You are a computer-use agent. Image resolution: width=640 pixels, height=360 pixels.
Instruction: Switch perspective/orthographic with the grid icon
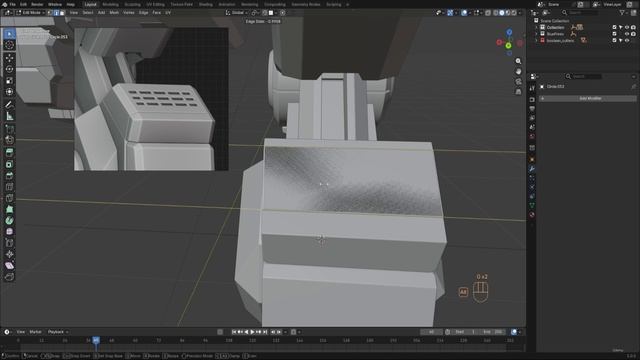tap(518, 92)
